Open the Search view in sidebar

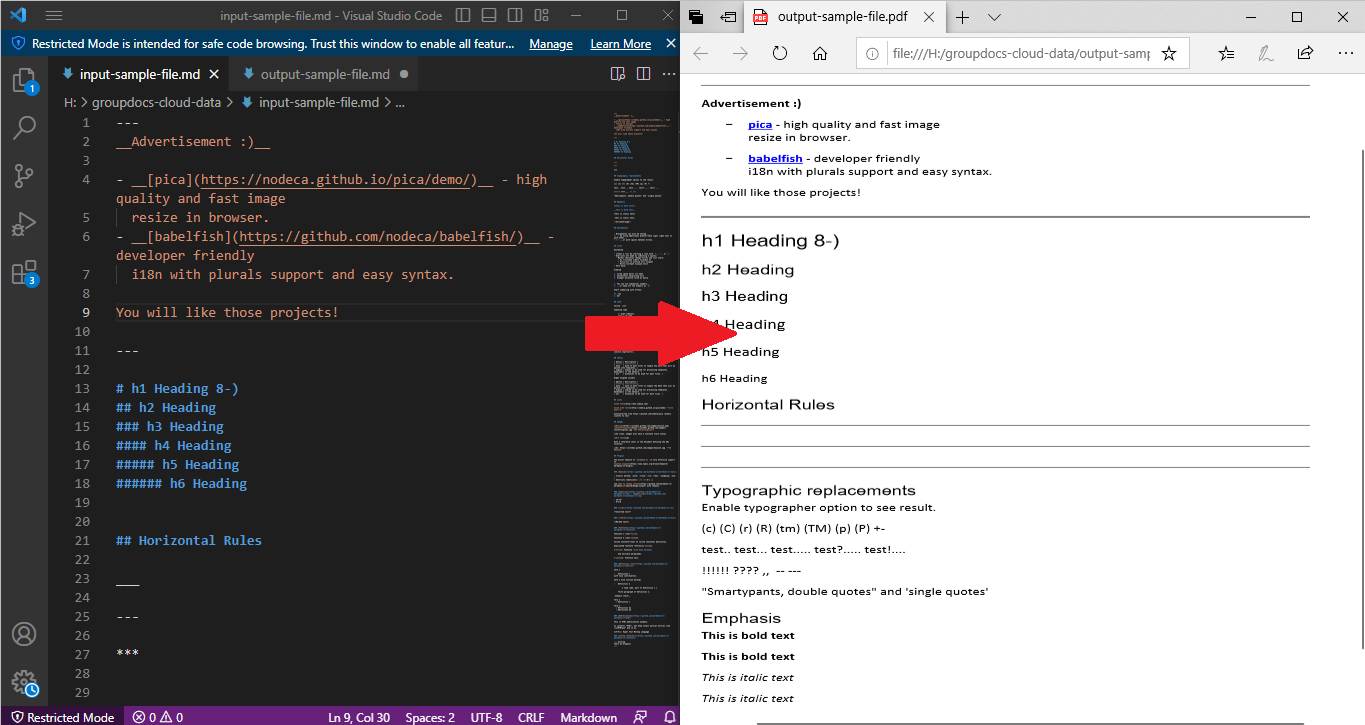(x=24, y=128)
